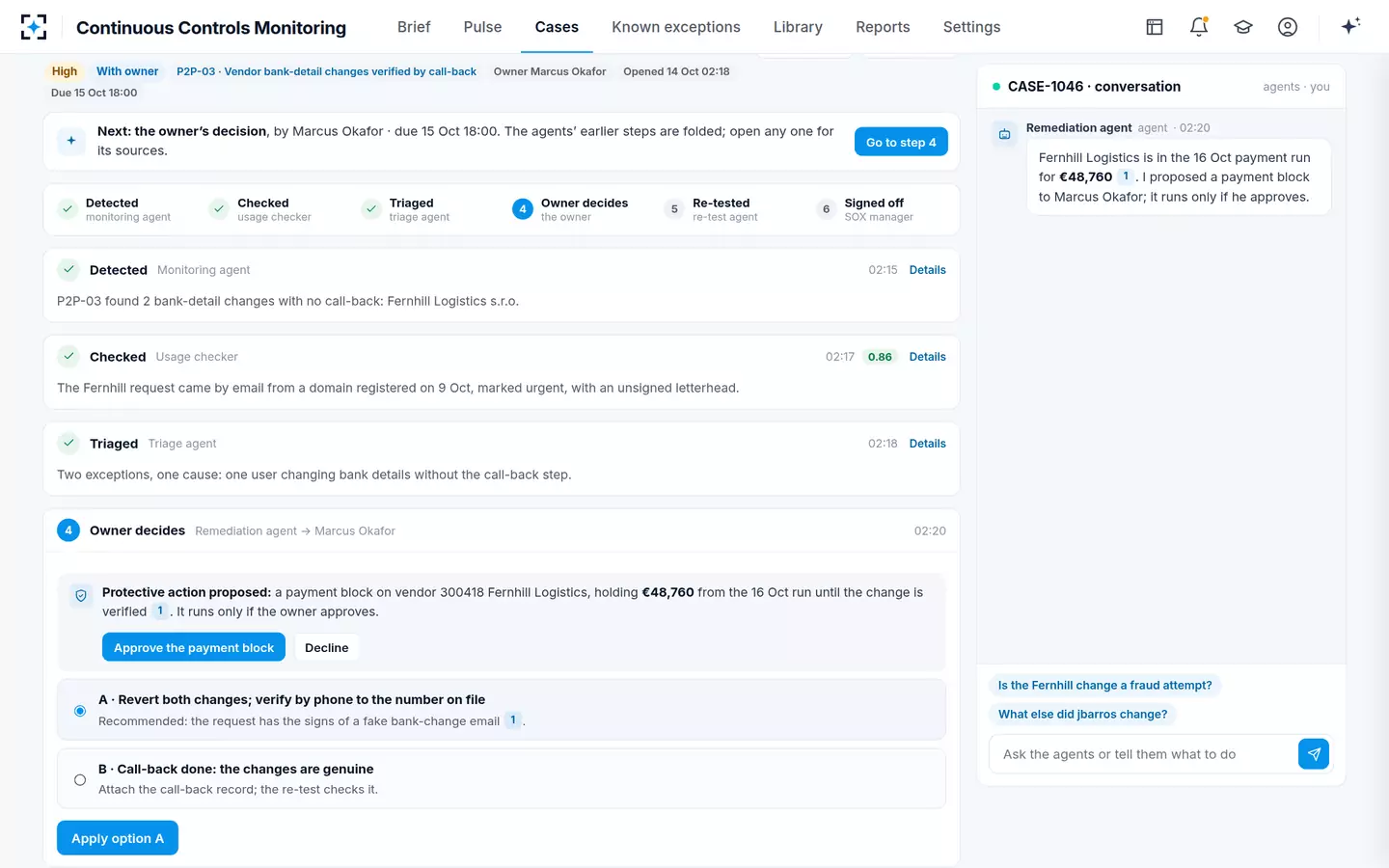Open the user account icon
Image resolution: width=1389 pixels, height=868 pixels.
pyautogui.click(x=1288, y=27)
